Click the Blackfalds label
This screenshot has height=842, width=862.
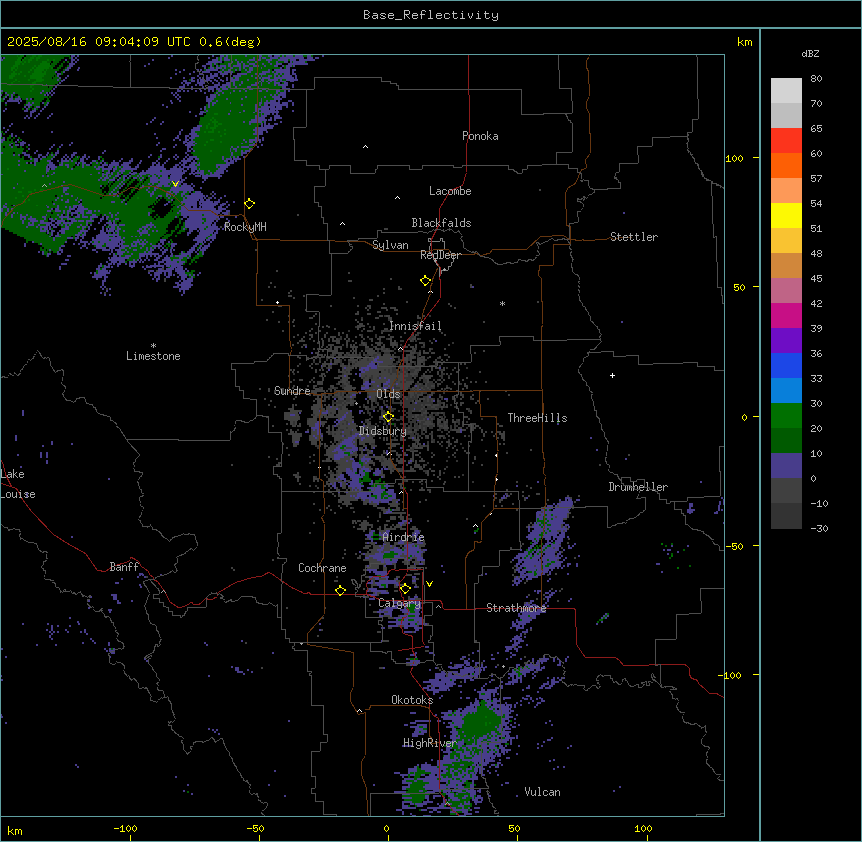click(x=441, y=223)
